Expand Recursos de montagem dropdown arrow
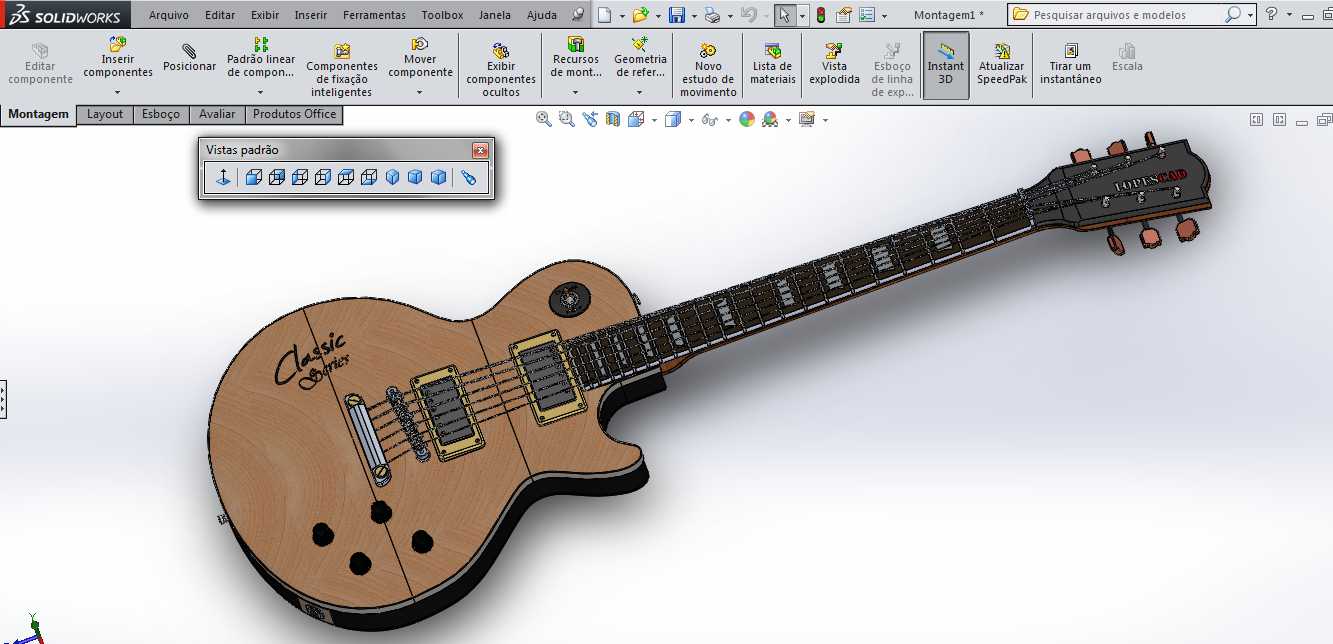 (576, 92)
